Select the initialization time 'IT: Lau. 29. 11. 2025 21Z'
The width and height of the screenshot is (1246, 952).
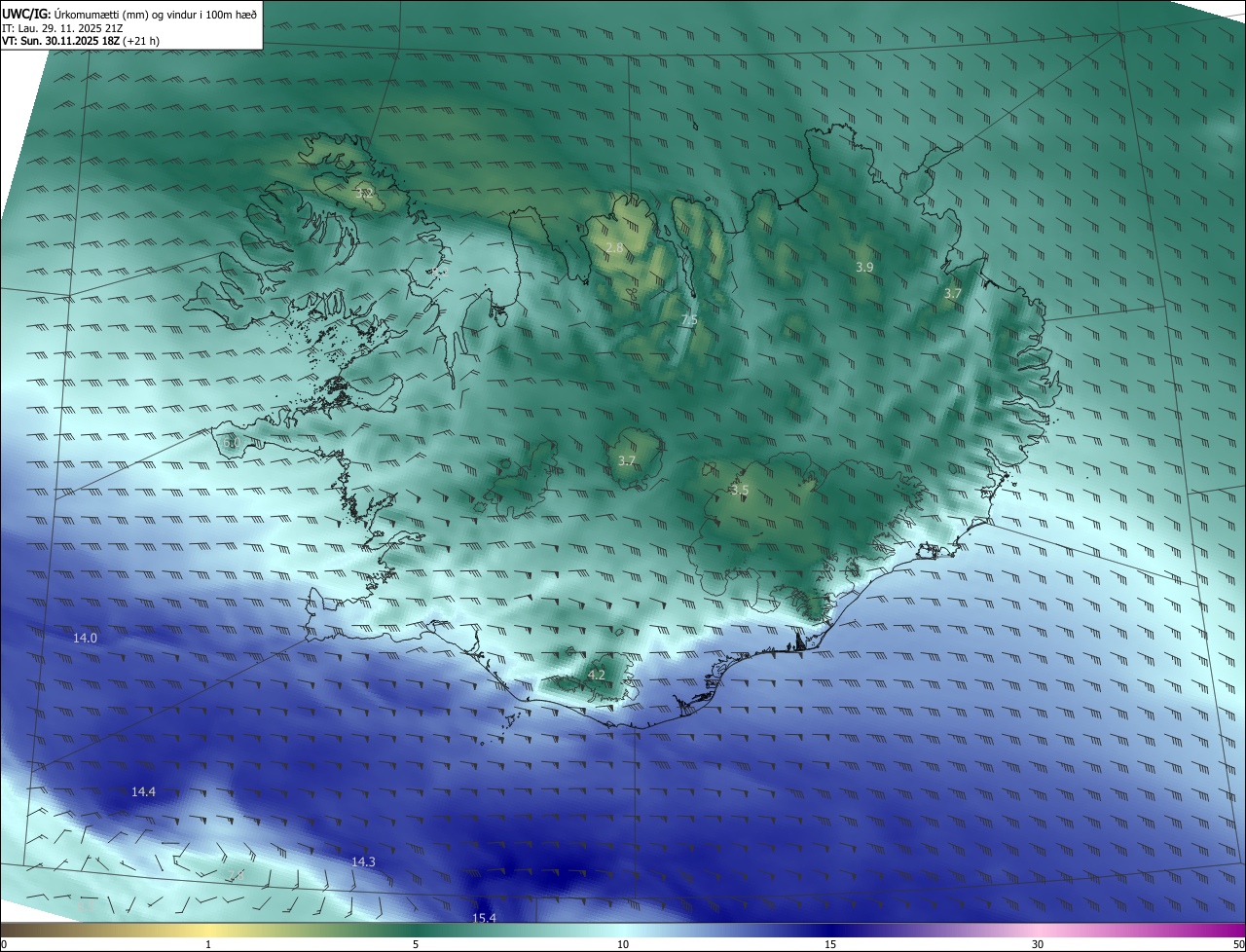[62, 28]
